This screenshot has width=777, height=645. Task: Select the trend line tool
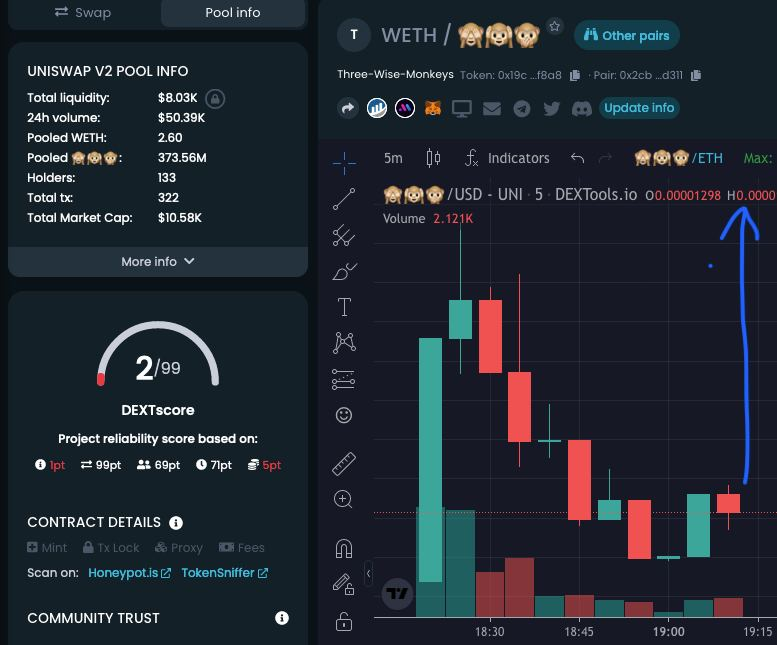click(344, 199)
